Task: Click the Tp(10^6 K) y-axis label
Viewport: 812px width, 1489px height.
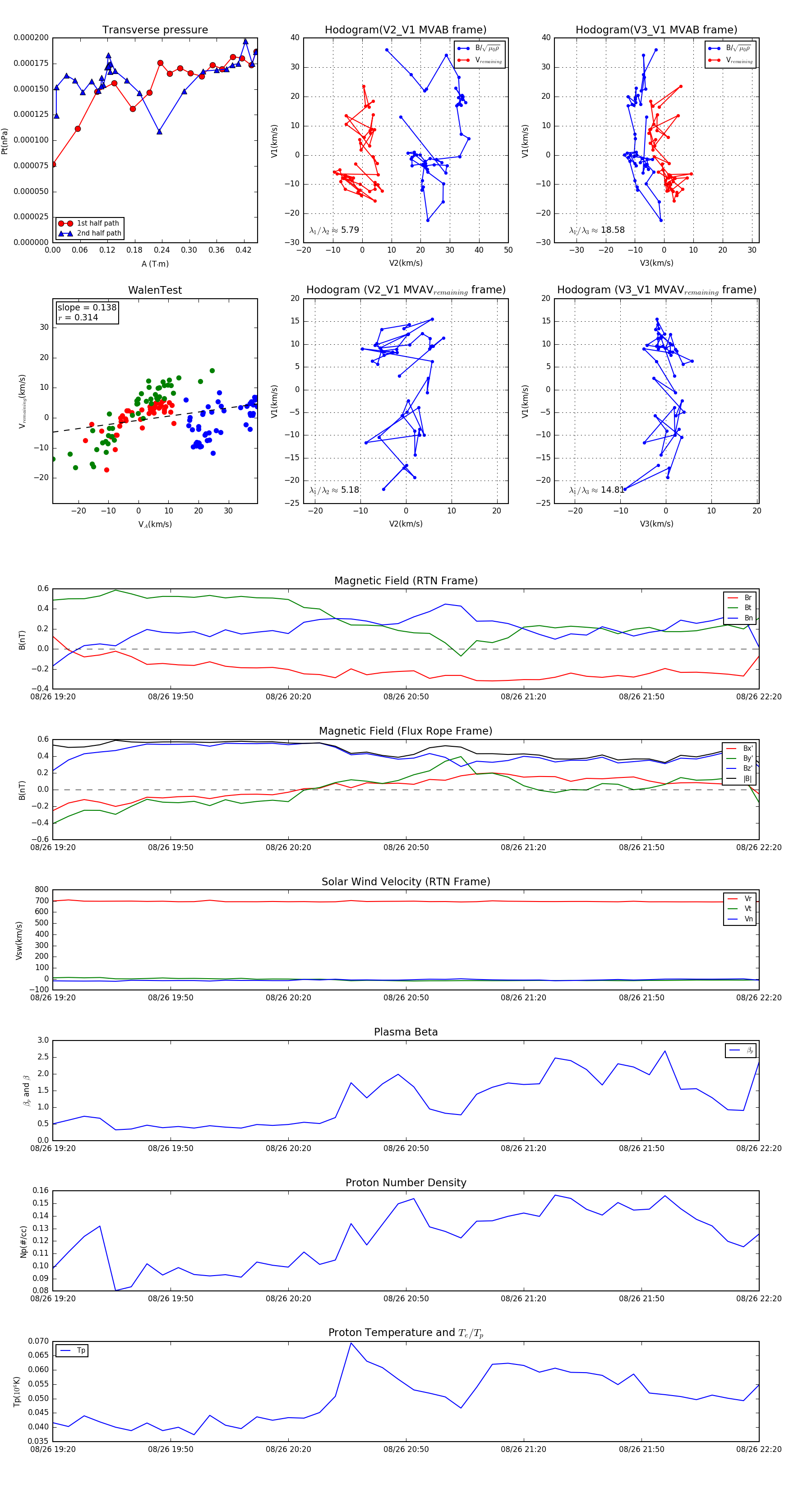Action: tap(17, 1392)
